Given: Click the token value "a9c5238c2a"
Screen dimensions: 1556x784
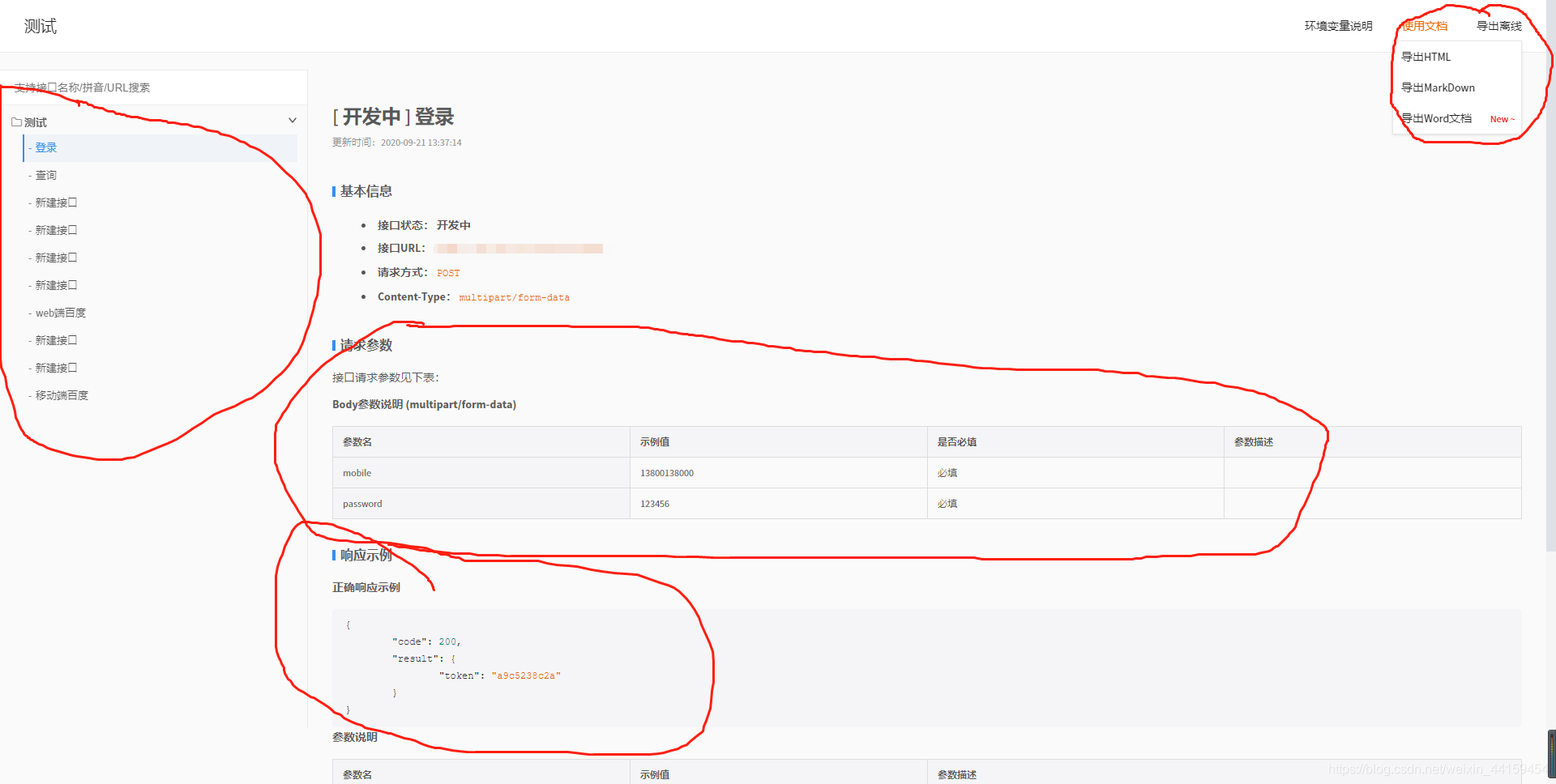Looking at the screenshot, I should tap(526, 675).
